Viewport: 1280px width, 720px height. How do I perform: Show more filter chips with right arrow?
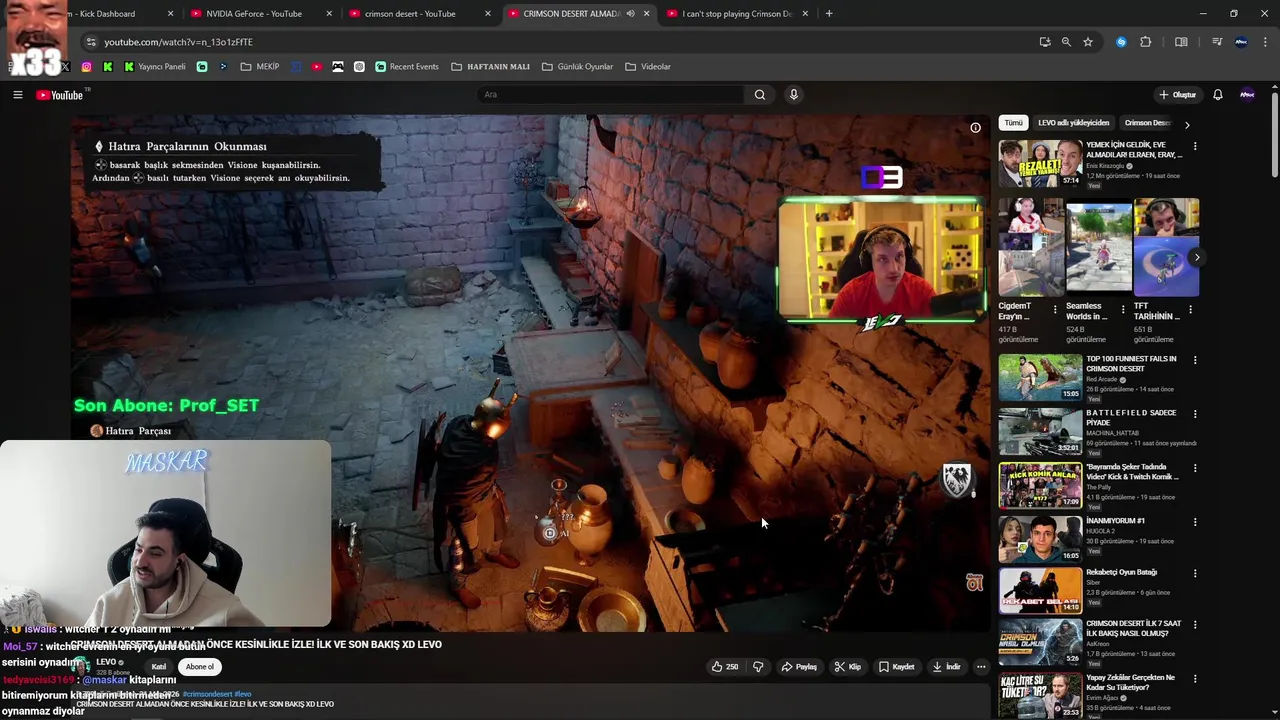coord(1187,125)
